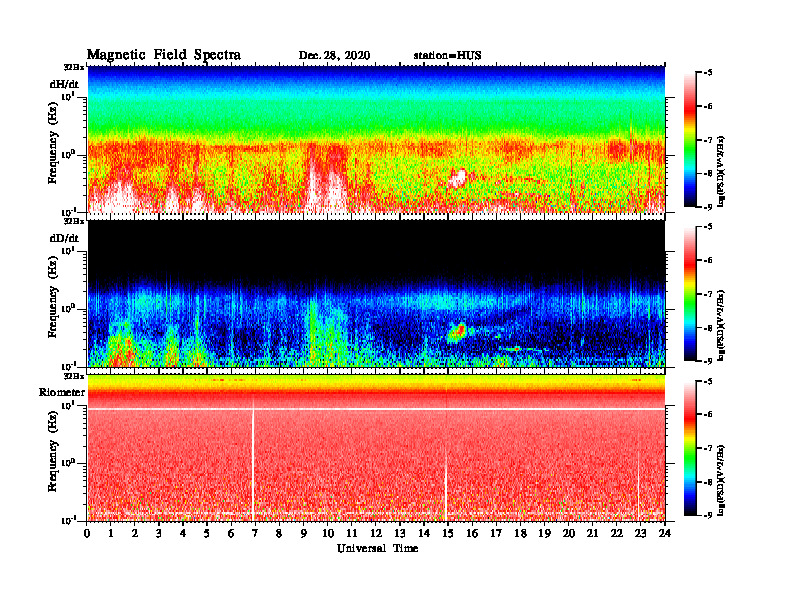Click hour "21" on the Universal Time axis

coord(592,533)
